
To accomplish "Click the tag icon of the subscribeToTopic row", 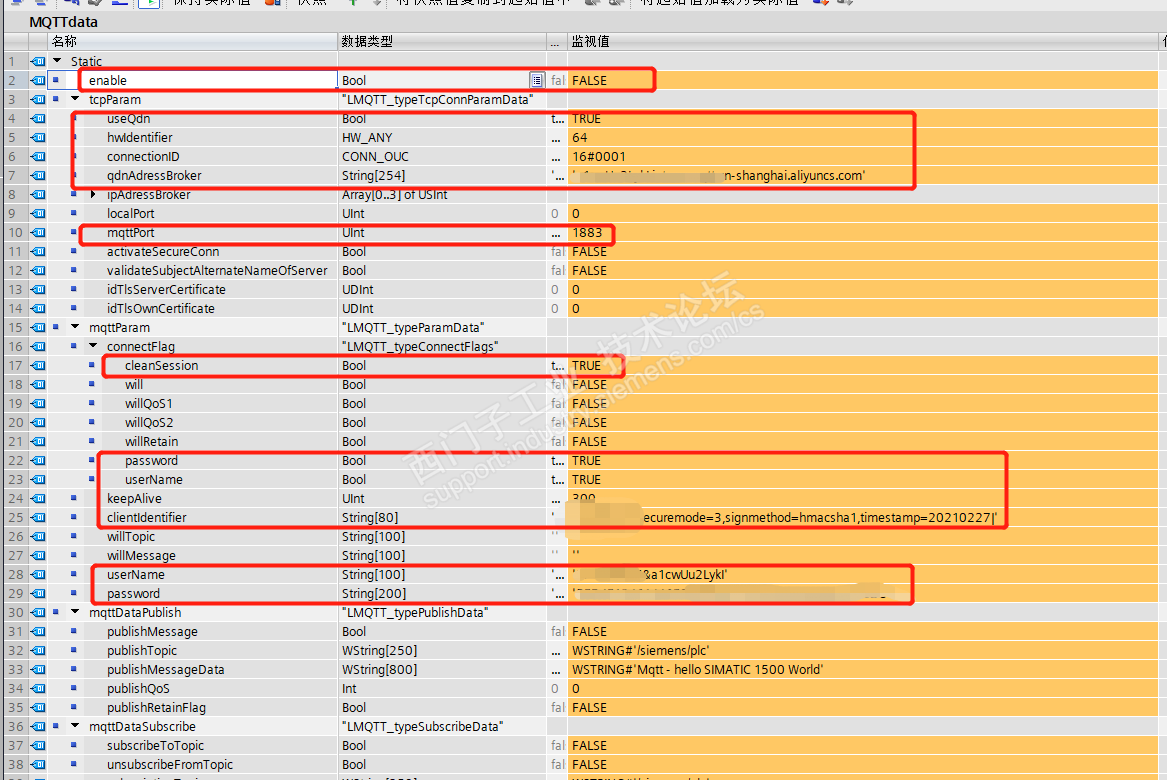I will [38, 745].
